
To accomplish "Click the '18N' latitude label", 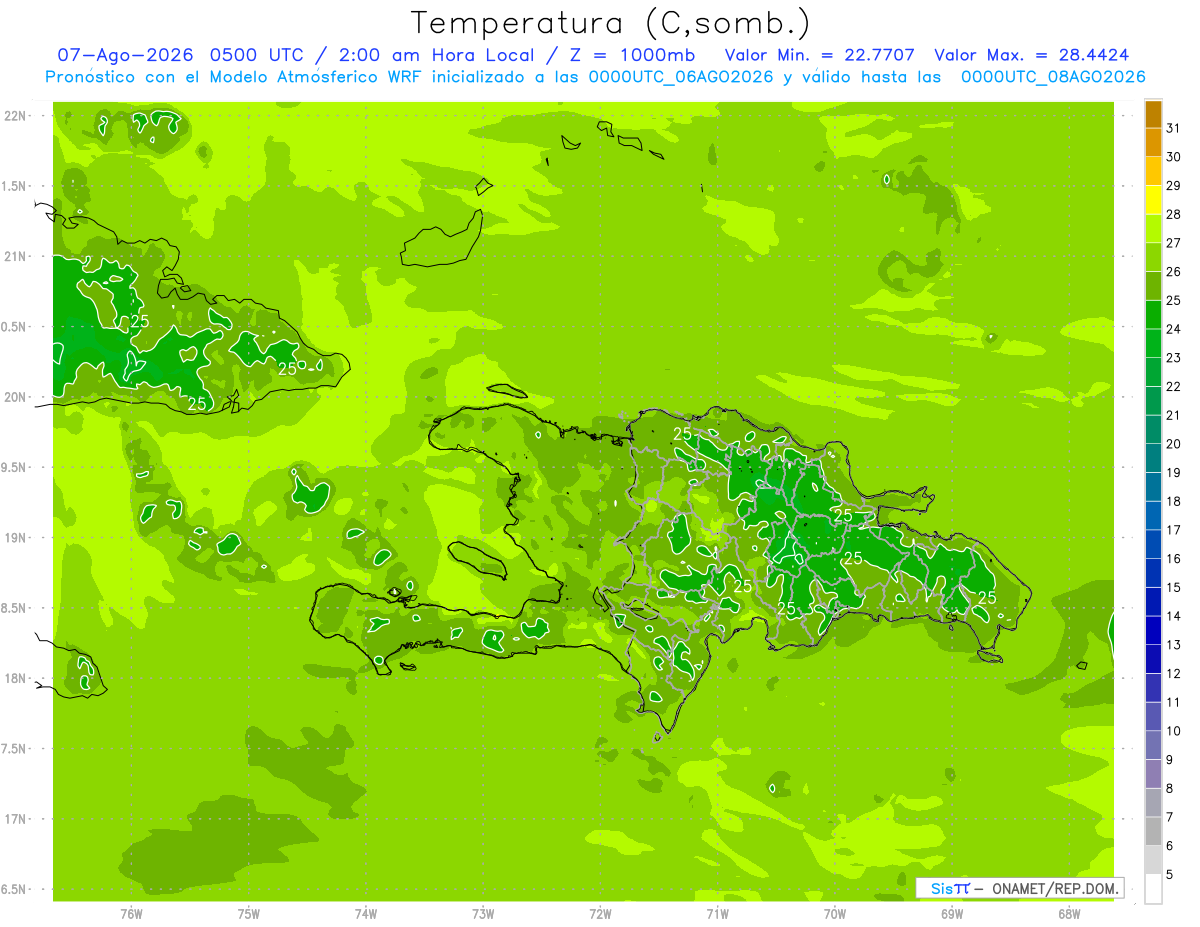I will pos(14,678).
